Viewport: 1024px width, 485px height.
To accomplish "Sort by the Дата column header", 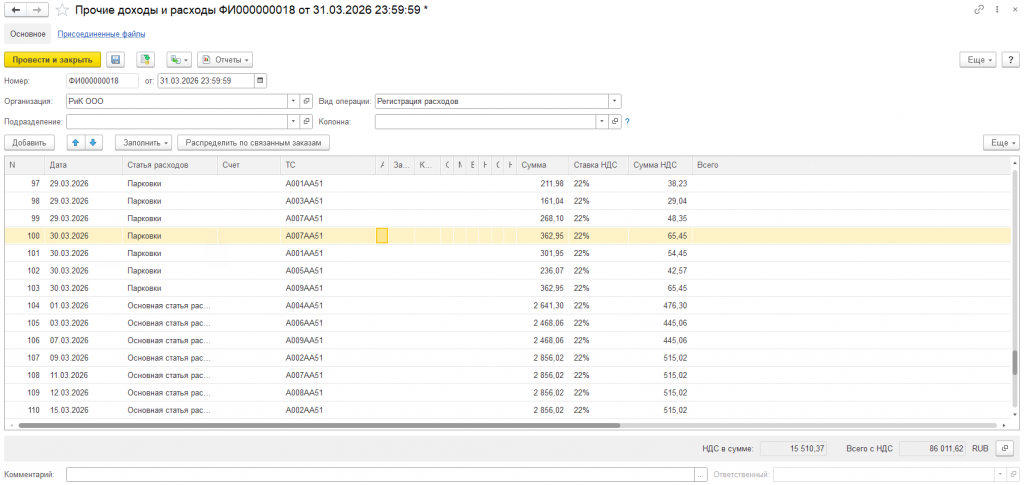I will pos(84,165).
